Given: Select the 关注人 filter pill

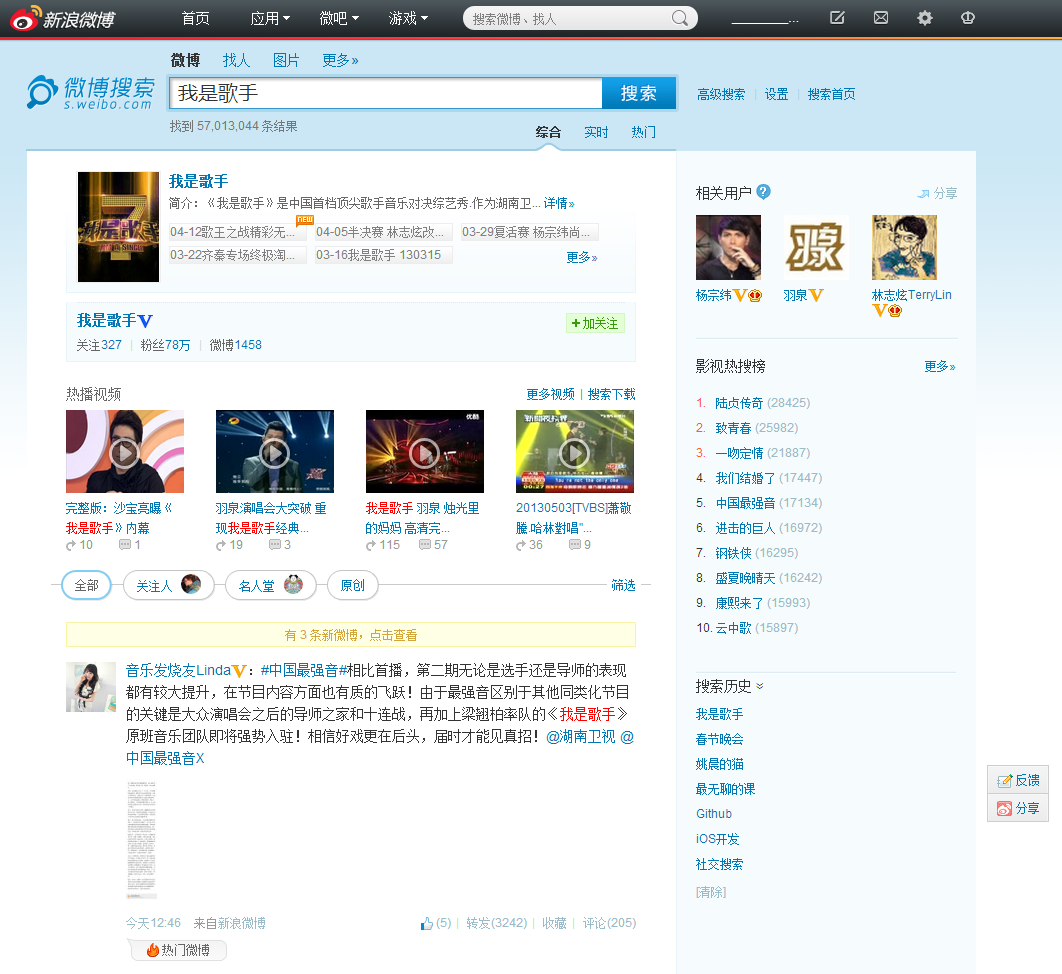Looking at the screenshot, I should tap(168, 585).
